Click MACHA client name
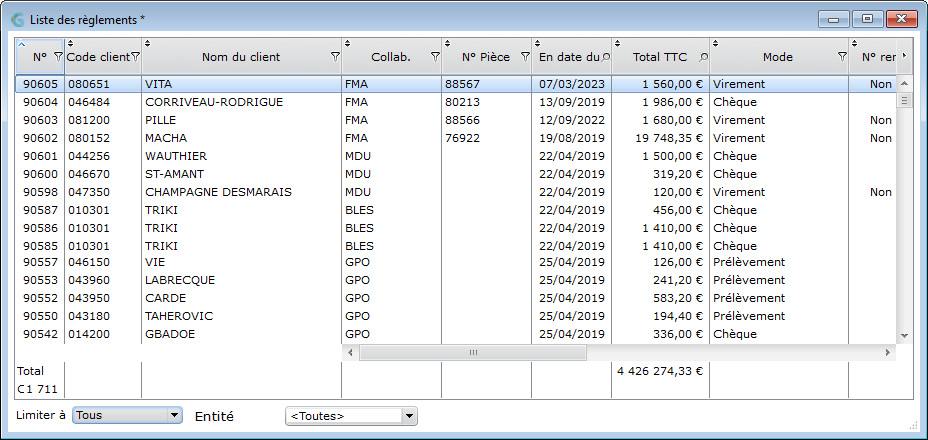The image size is (928, 440). click(x=166, y=138)
